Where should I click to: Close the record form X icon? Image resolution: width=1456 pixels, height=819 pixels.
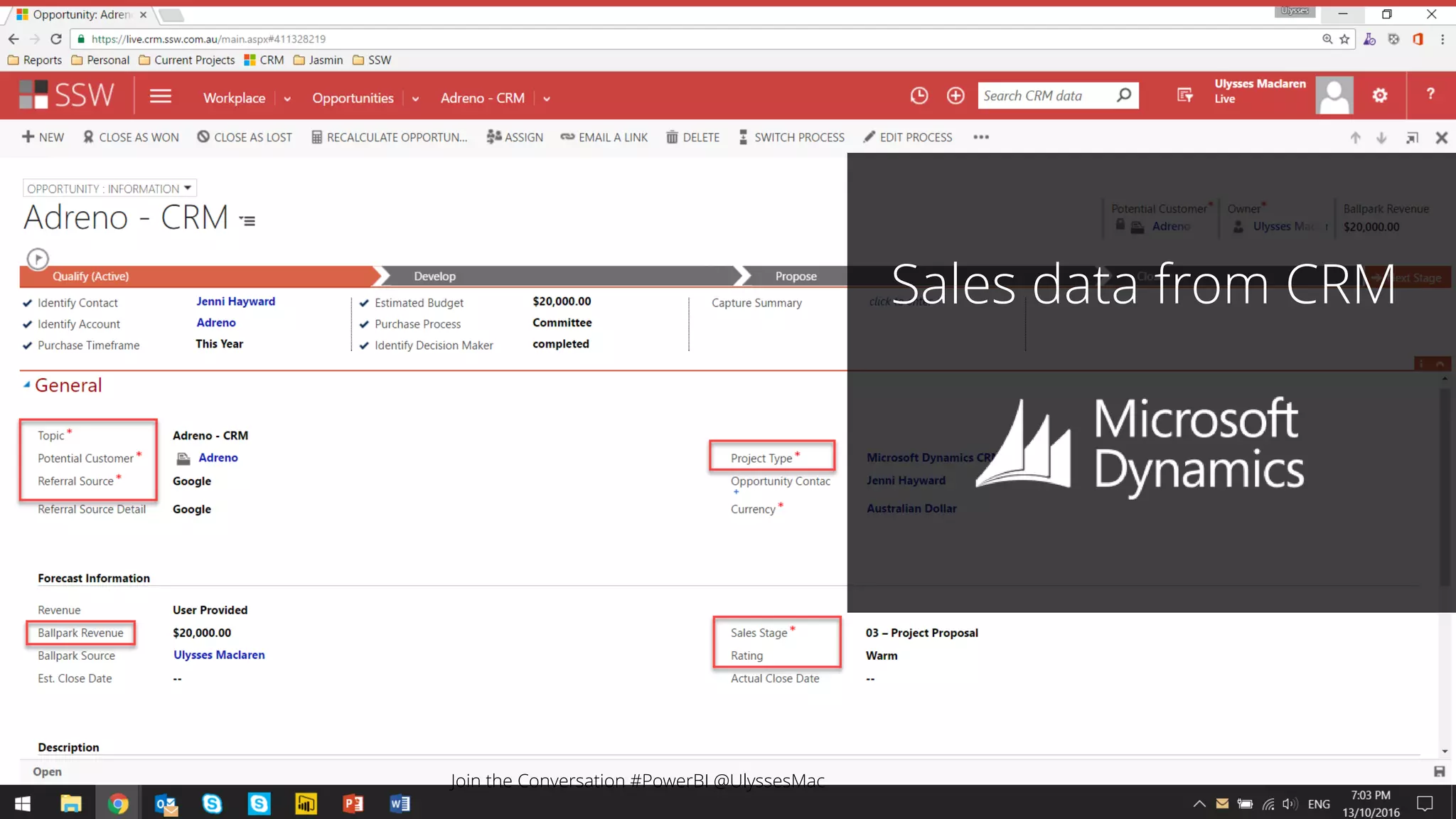tap(1441, 138)
